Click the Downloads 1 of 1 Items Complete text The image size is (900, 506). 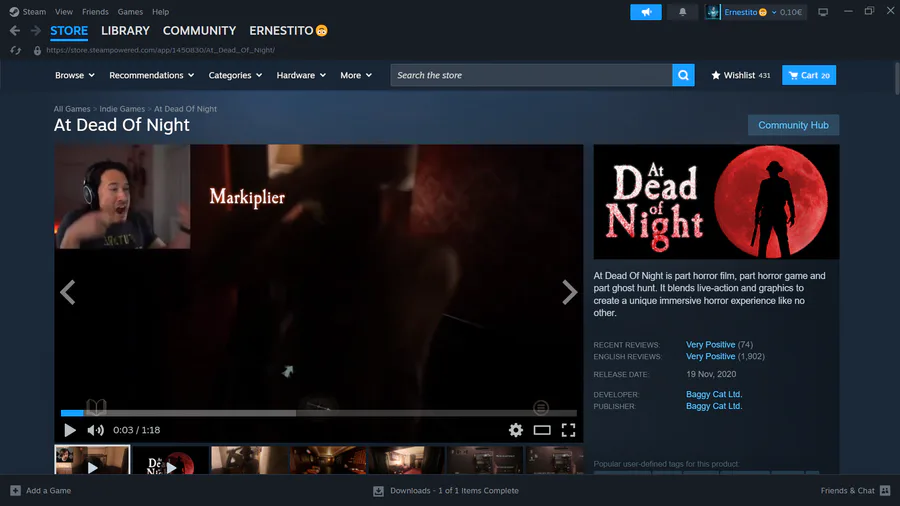click(455, 491)
